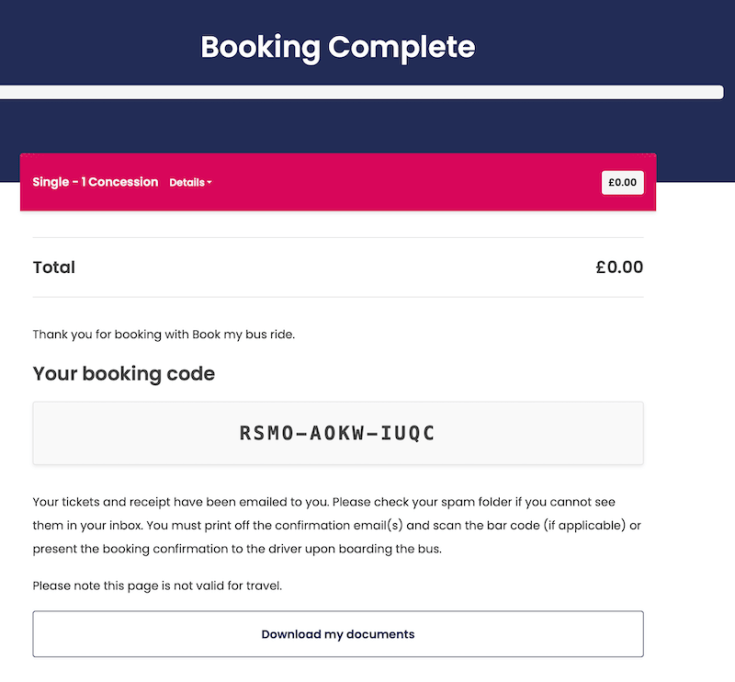Click the divider line above Total
Screen dimensions: 735x682
(x=338, y=237)
